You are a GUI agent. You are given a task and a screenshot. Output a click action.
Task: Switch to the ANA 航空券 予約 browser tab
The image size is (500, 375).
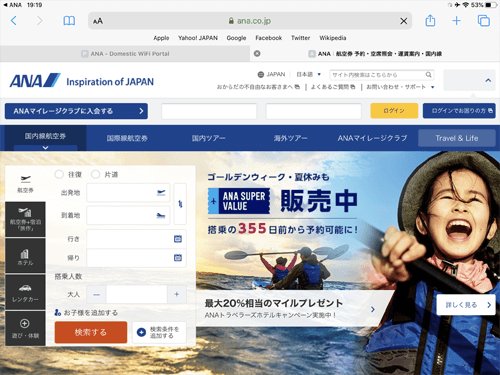click(x=375, y=54)
